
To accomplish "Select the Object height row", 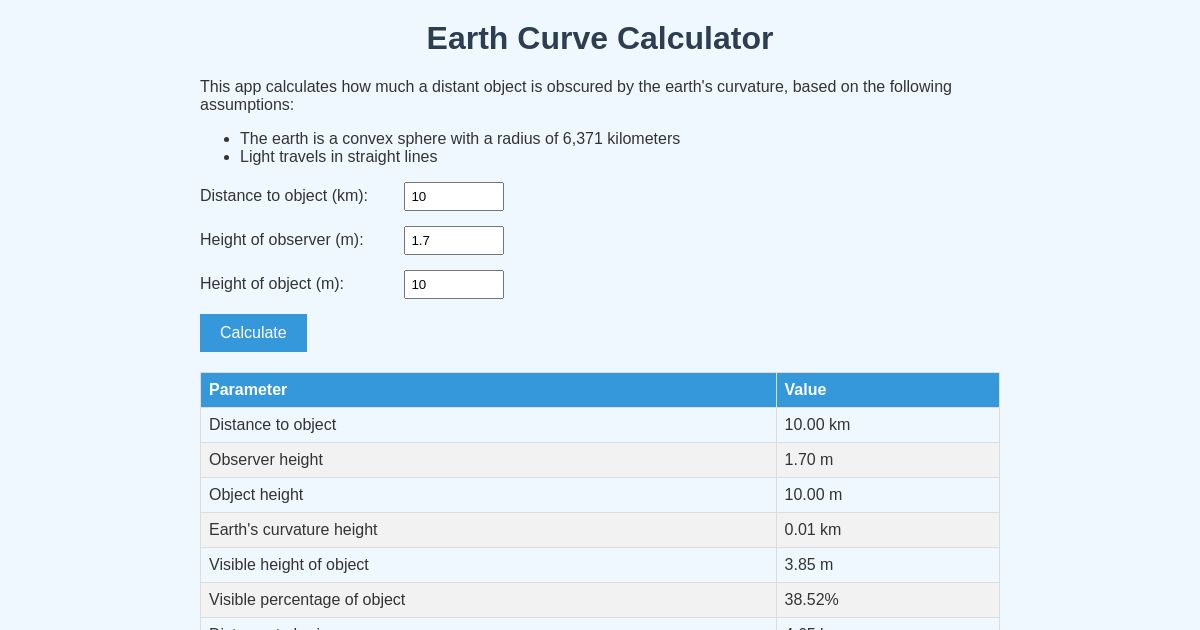I will pyautogui.click(x=256, y=494).
